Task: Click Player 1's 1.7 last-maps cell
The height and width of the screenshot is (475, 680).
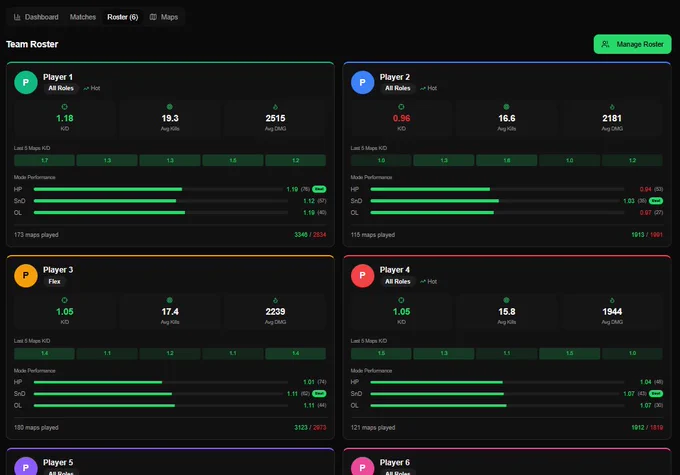Action: [x=44, y=161]
